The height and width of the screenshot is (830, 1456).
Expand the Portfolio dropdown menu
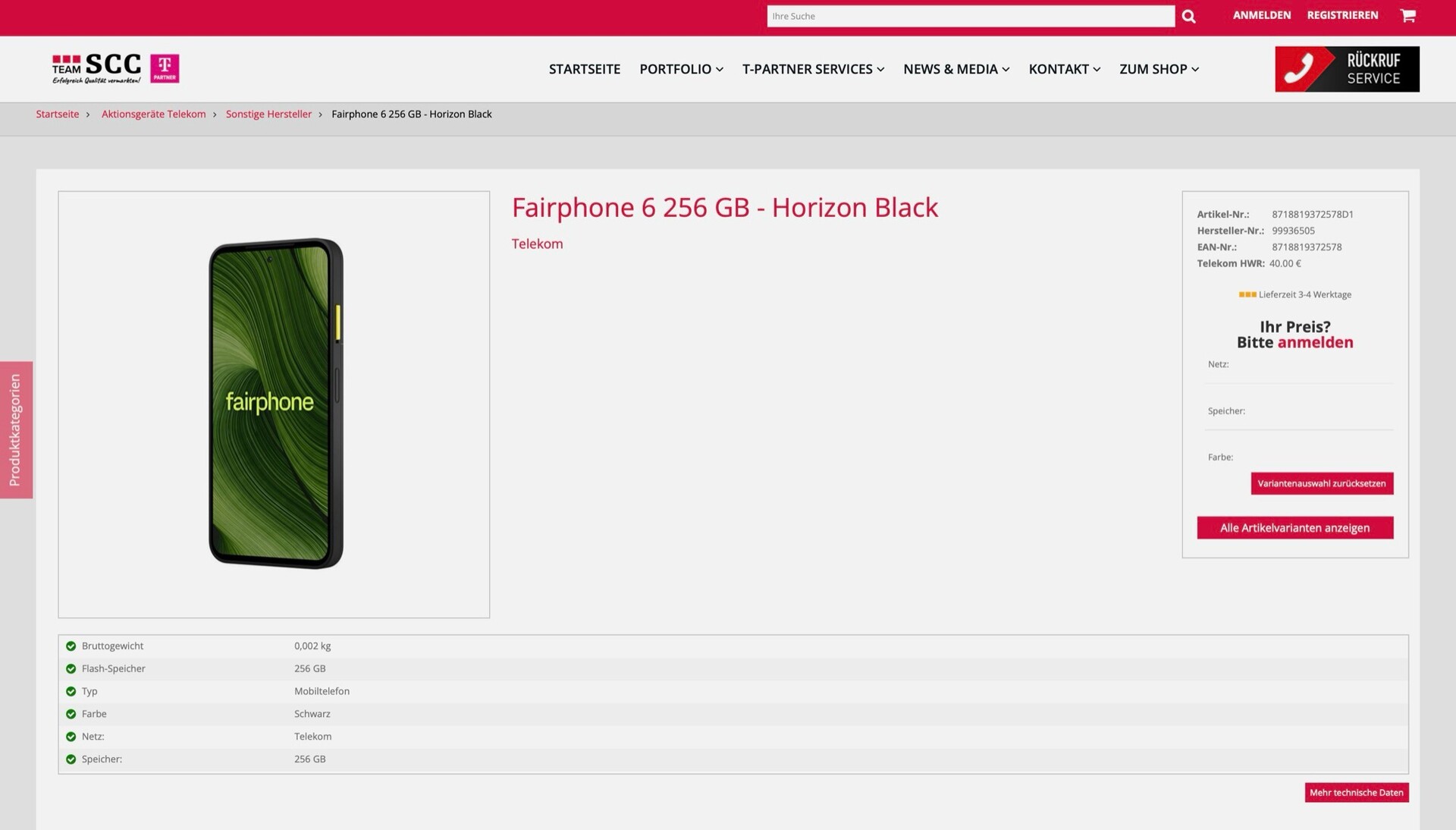tap(681, 69)
